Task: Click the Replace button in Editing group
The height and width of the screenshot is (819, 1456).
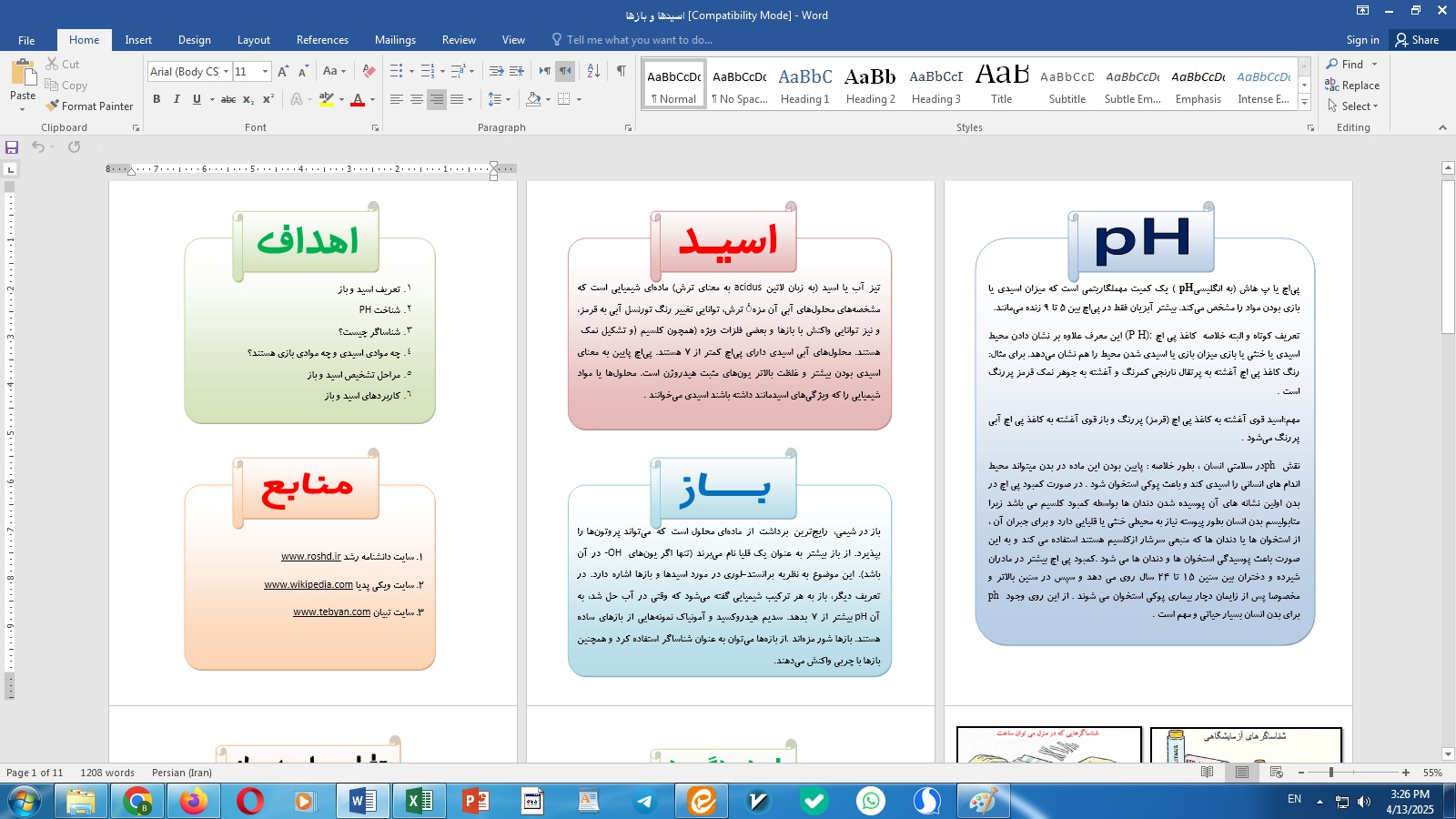Action: click(1352, 86)
